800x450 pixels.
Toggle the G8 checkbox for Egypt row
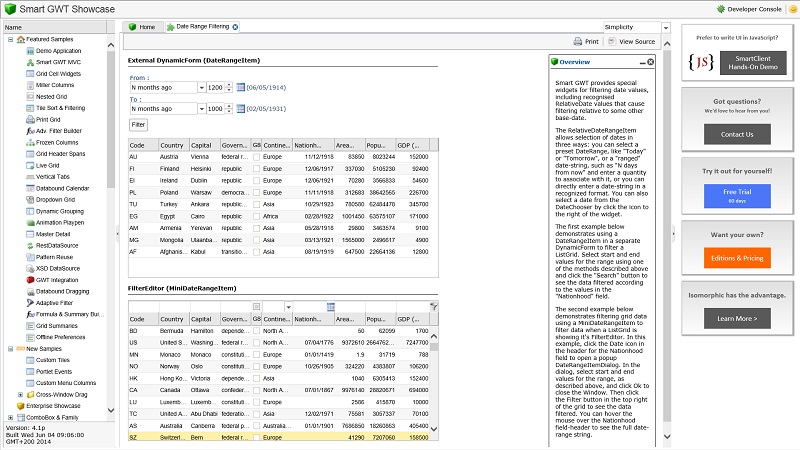click(x=256, y=216)
